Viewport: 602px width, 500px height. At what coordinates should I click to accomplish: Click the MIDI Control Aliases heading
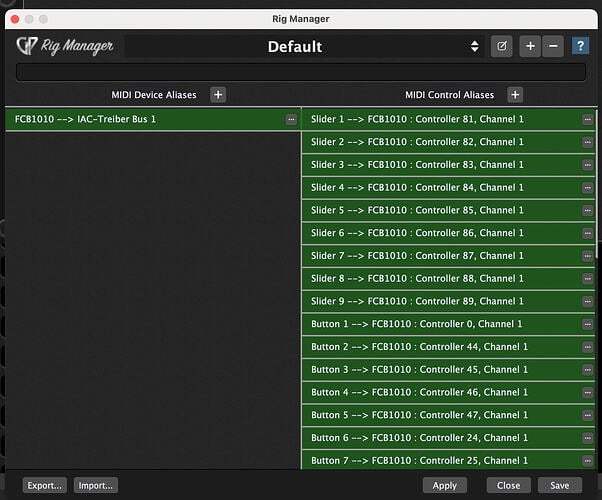pyautogui.click(x=450, y=95)
